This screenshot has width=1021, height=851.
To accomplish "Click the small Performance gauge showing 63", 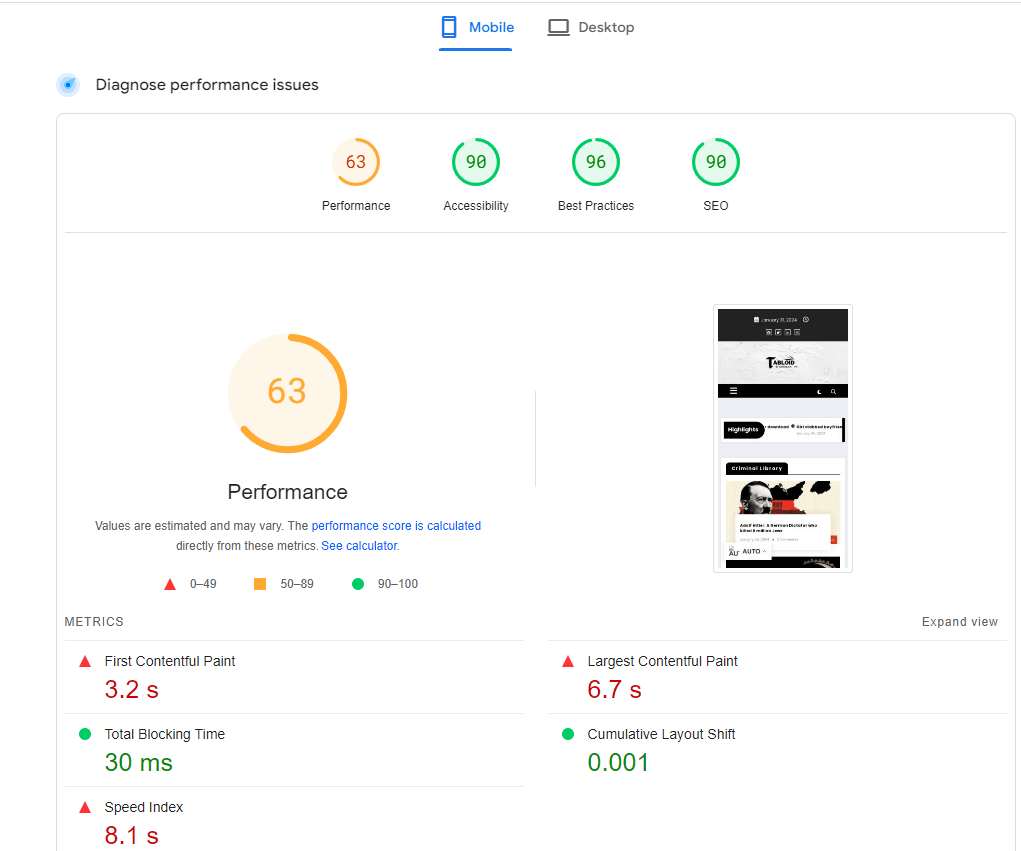I will click(356, 162).
